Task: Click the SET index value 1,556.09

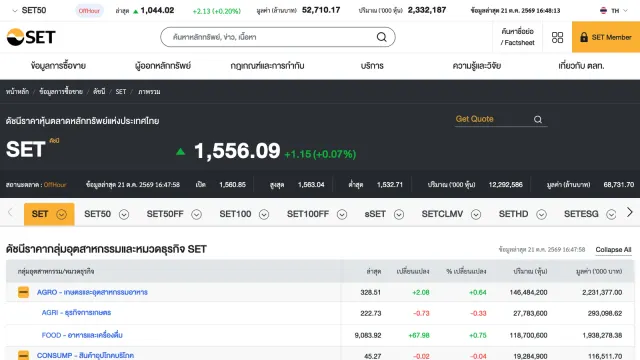Action: click(x=237, y=151)
